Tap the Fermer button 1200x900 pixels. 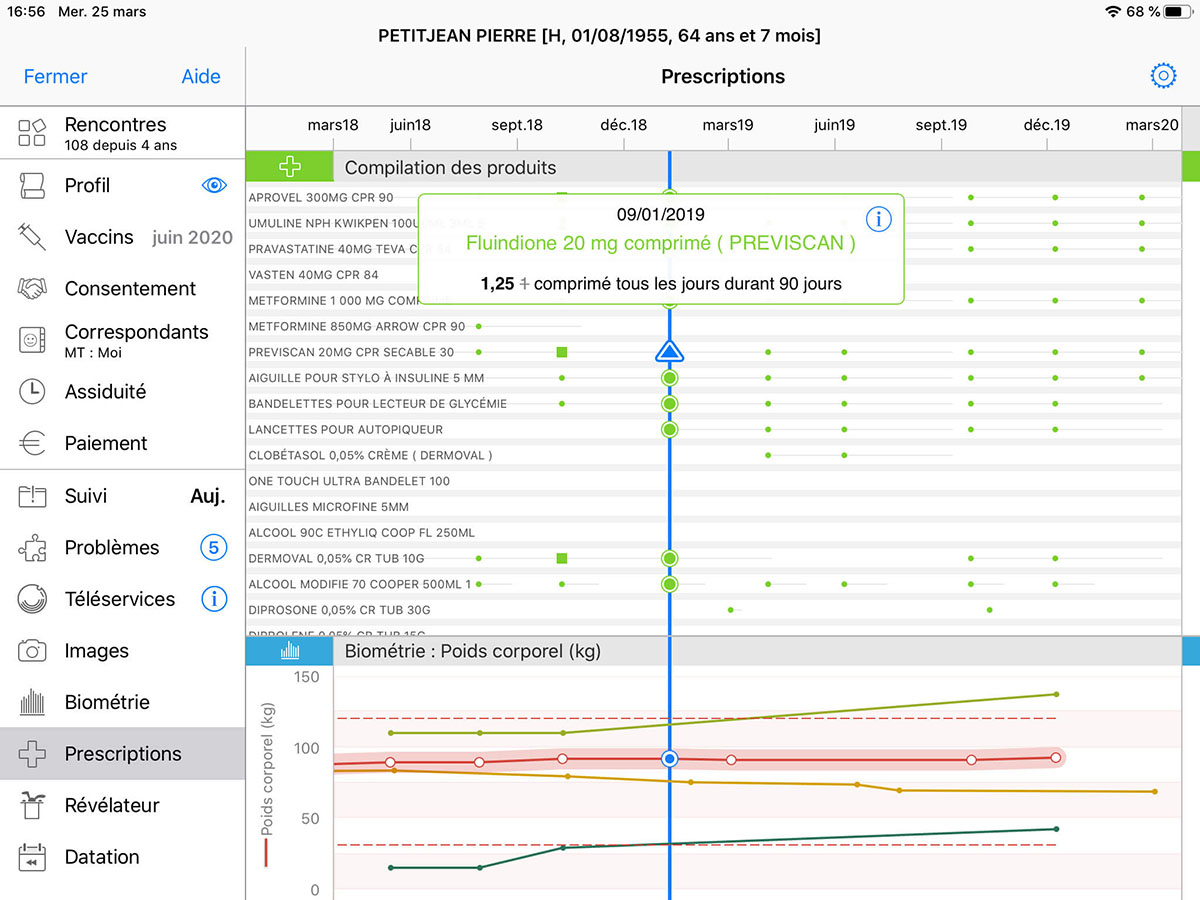tap(55, 77)
